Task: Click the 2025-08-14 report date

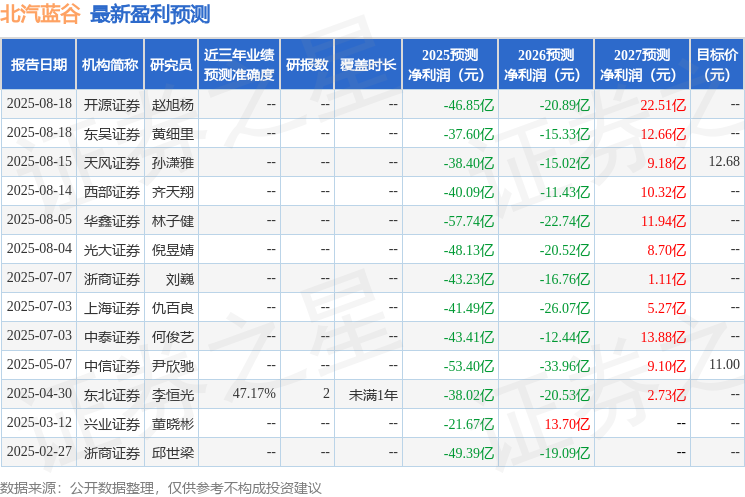Action: [39, 191]
